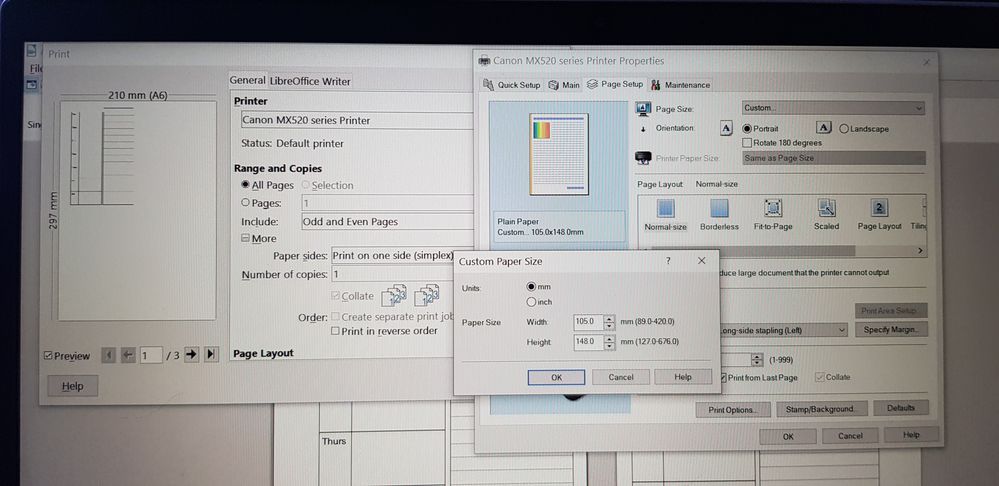Click the Landscape orientation icon
Screen dimensions: 999x486
824,128
